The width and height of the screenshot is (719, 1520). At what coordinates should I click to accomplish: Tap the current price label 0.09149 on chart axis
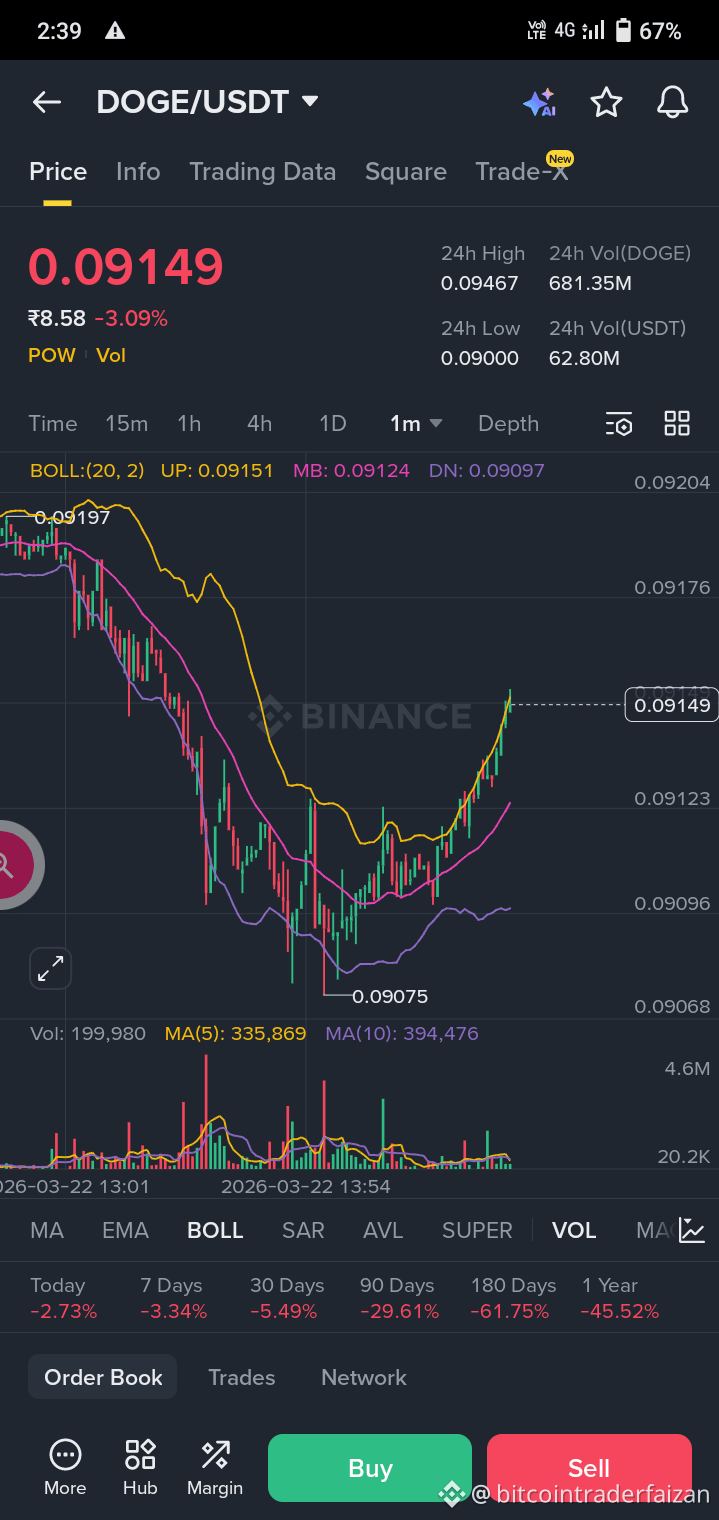[672, 705]
